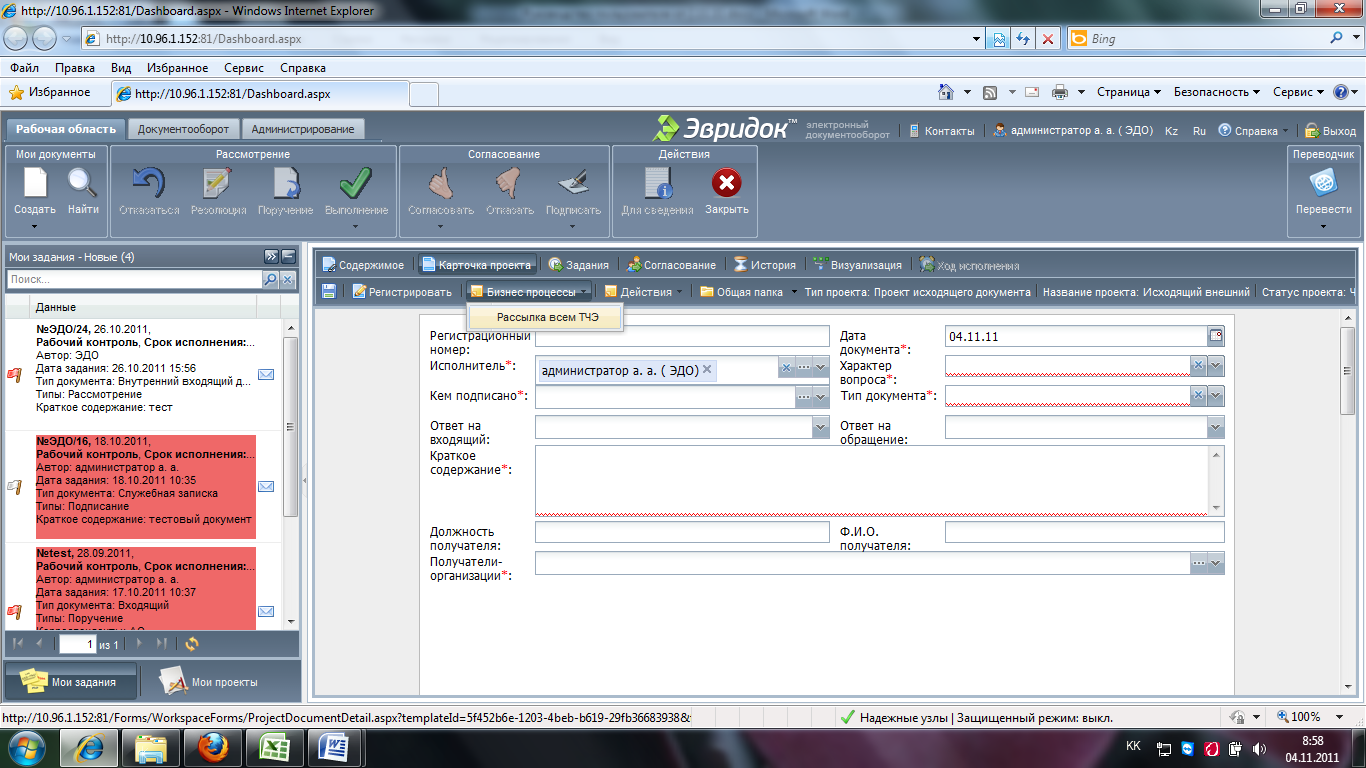Remove администратор а. а. tag from Исполнитель
The image size is (1366, 768).
(707, 369)
